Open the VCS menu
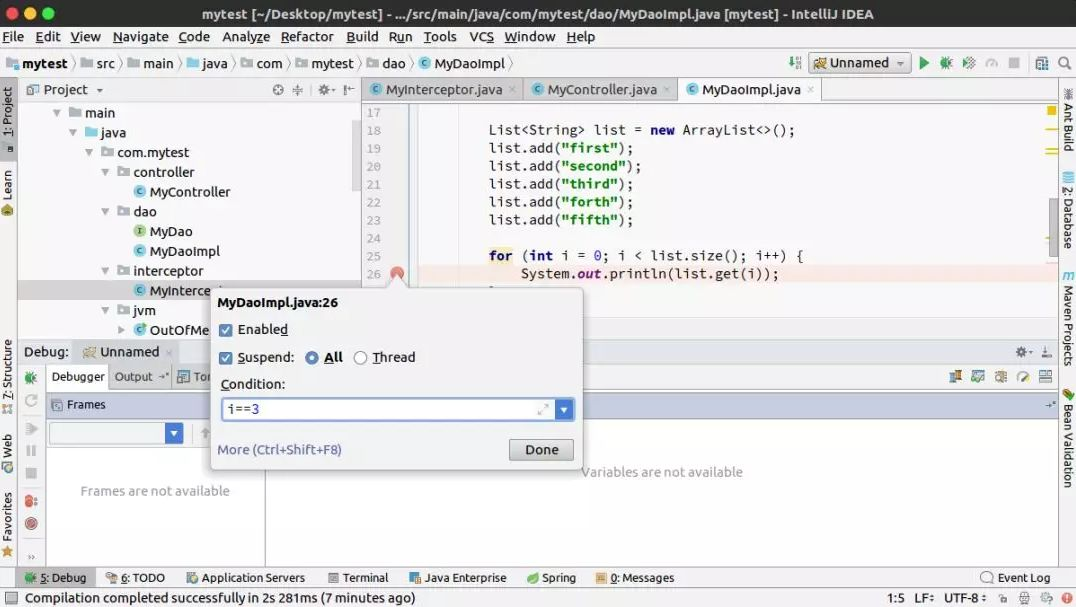 point(481,37)
